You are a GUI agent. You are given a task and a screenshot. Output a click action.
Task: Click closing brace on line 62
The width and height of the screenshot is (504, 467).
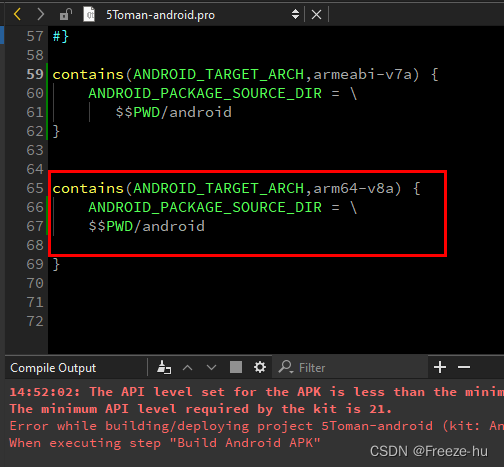[56, 131]
